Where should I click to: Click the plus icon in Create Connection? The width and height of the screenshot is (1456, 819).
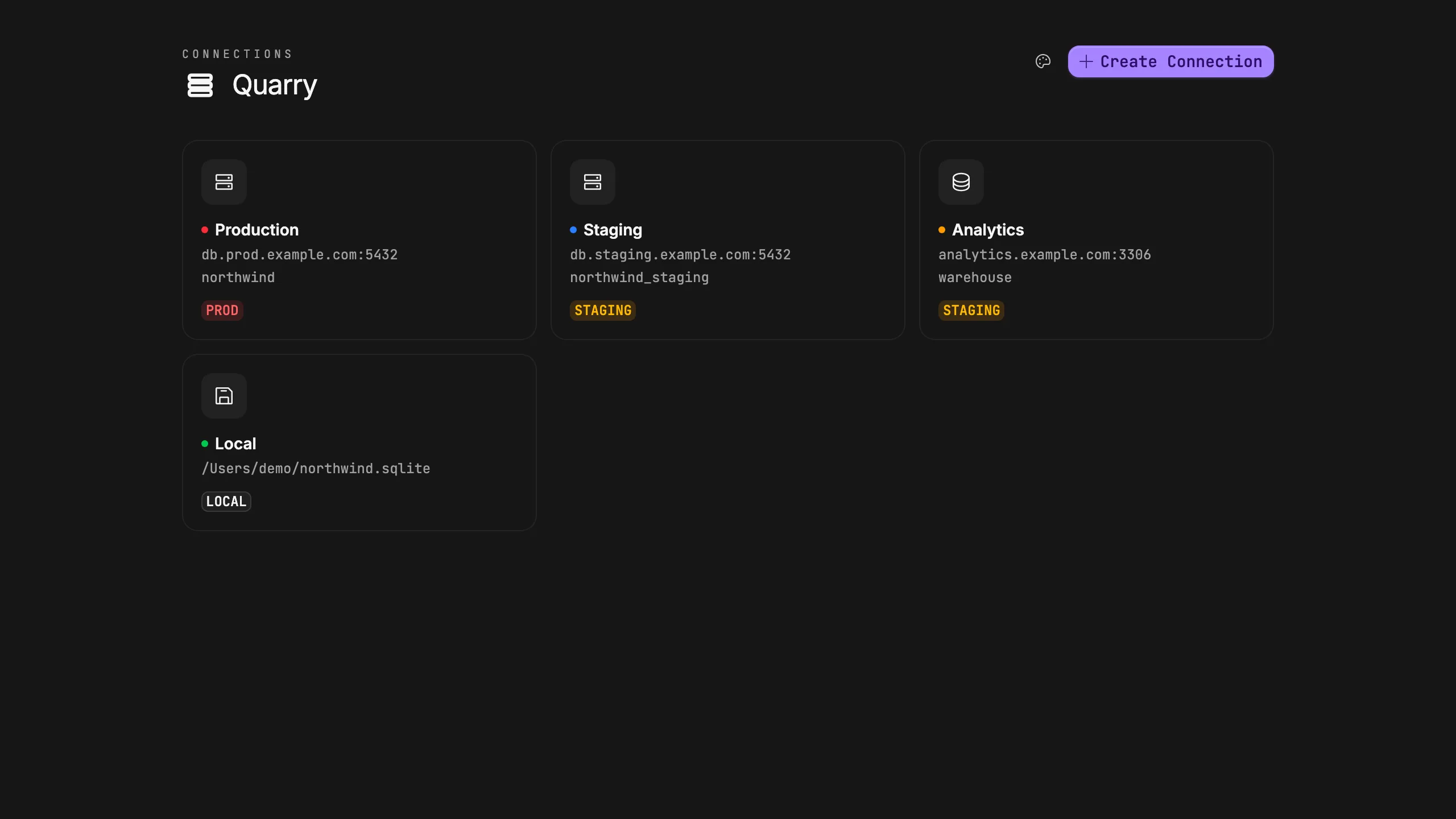pos(1086,61)
